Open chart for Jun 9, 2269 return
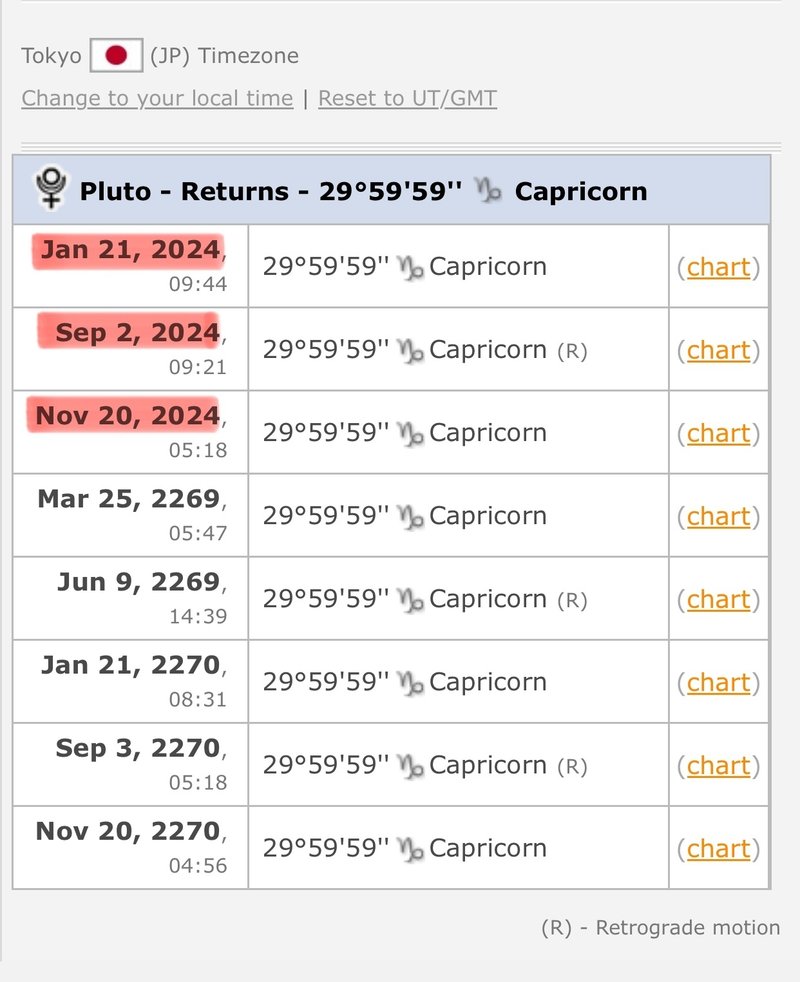This screenshot has width=800, height=982. click(718, 600)
